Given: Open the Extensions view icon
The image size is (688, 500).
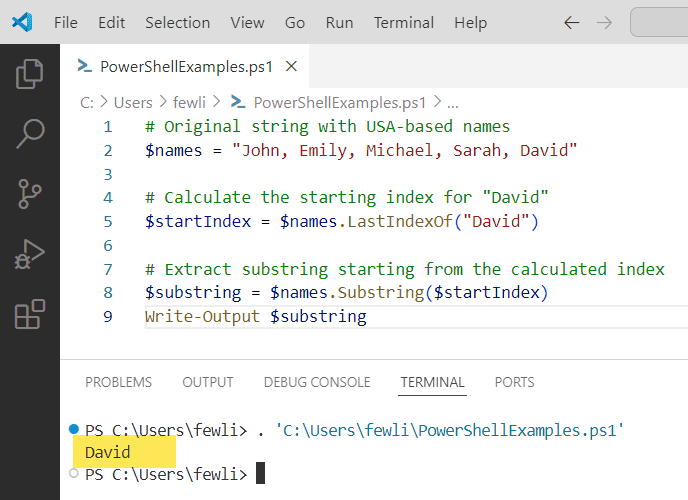Looking at the screenshot, I should [30, 314].
